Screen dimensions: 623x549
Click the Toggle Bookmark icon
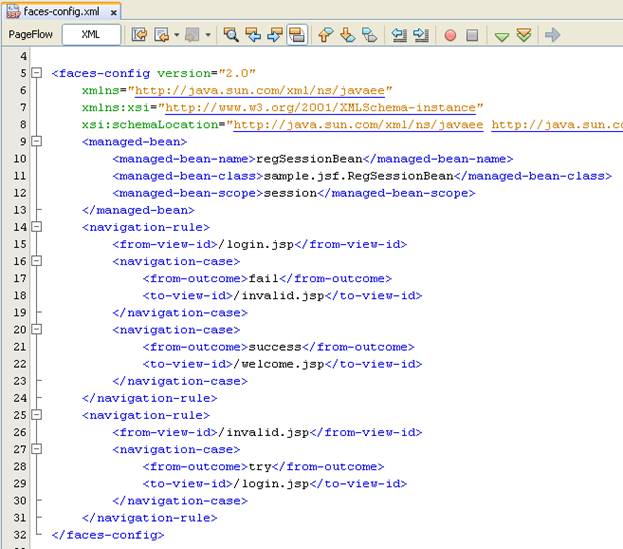370,35
